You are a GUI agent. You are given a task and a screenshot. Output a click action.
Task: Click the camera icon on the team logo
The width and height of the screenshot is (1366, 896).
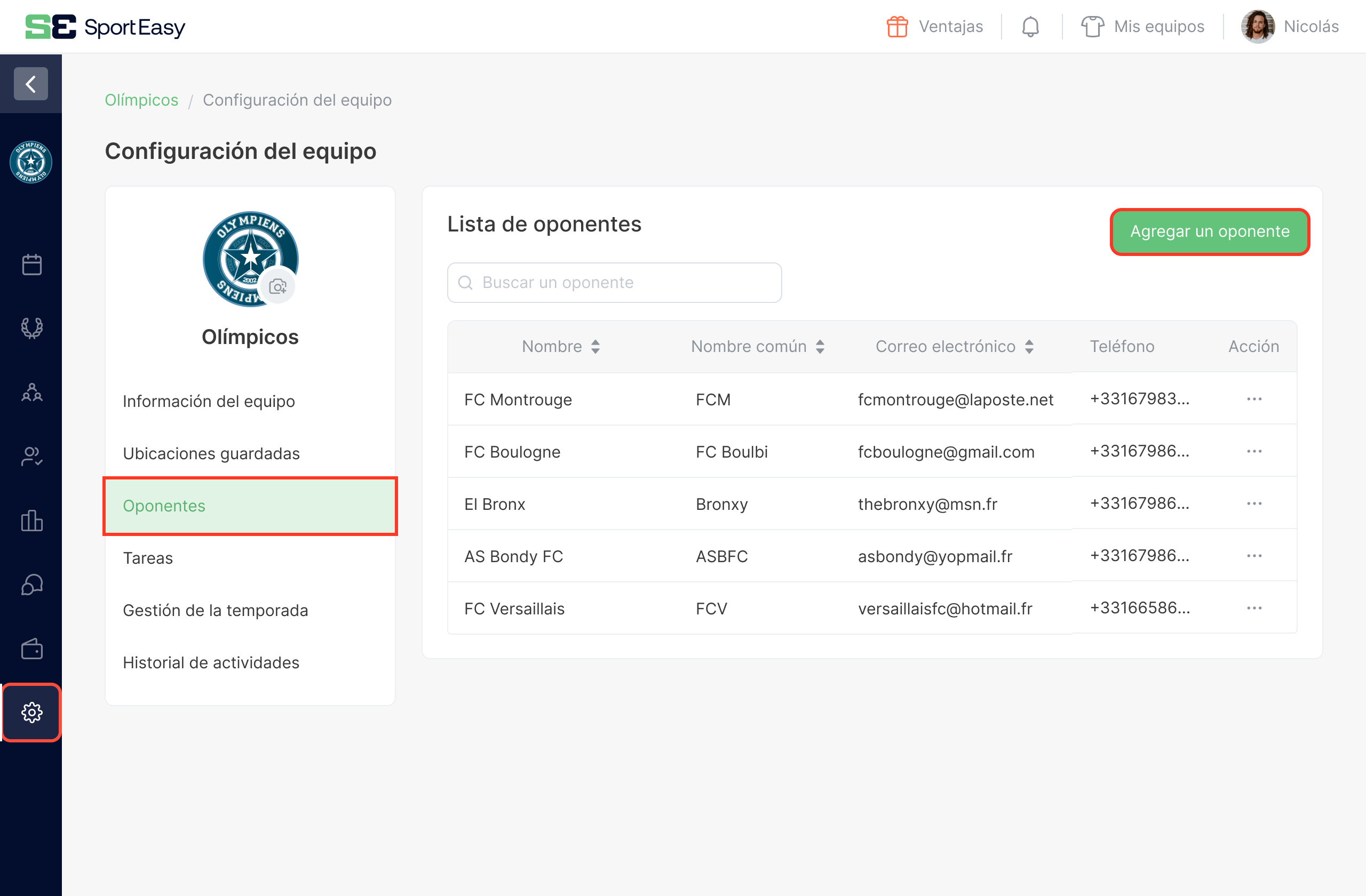tap(278, 285)
